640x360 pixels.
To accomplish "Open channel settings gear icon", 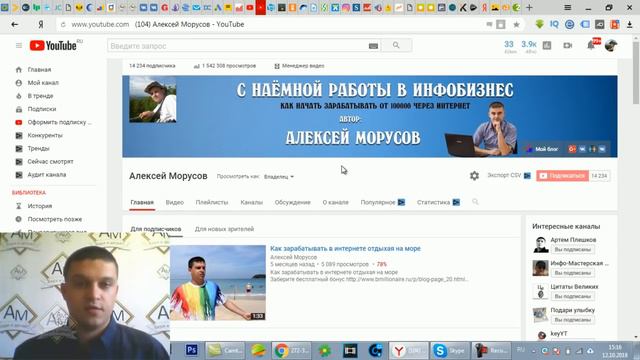I will [474, 176].
